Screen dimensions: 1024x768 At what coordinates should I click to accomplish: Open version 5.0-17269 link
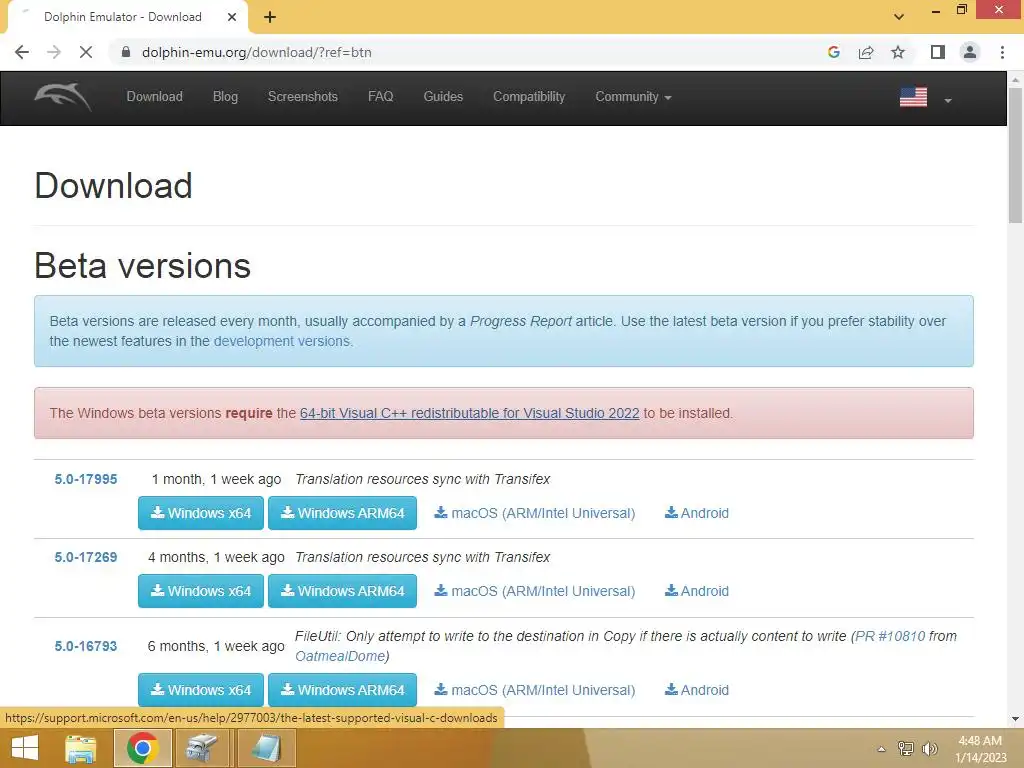click(86, 557)
